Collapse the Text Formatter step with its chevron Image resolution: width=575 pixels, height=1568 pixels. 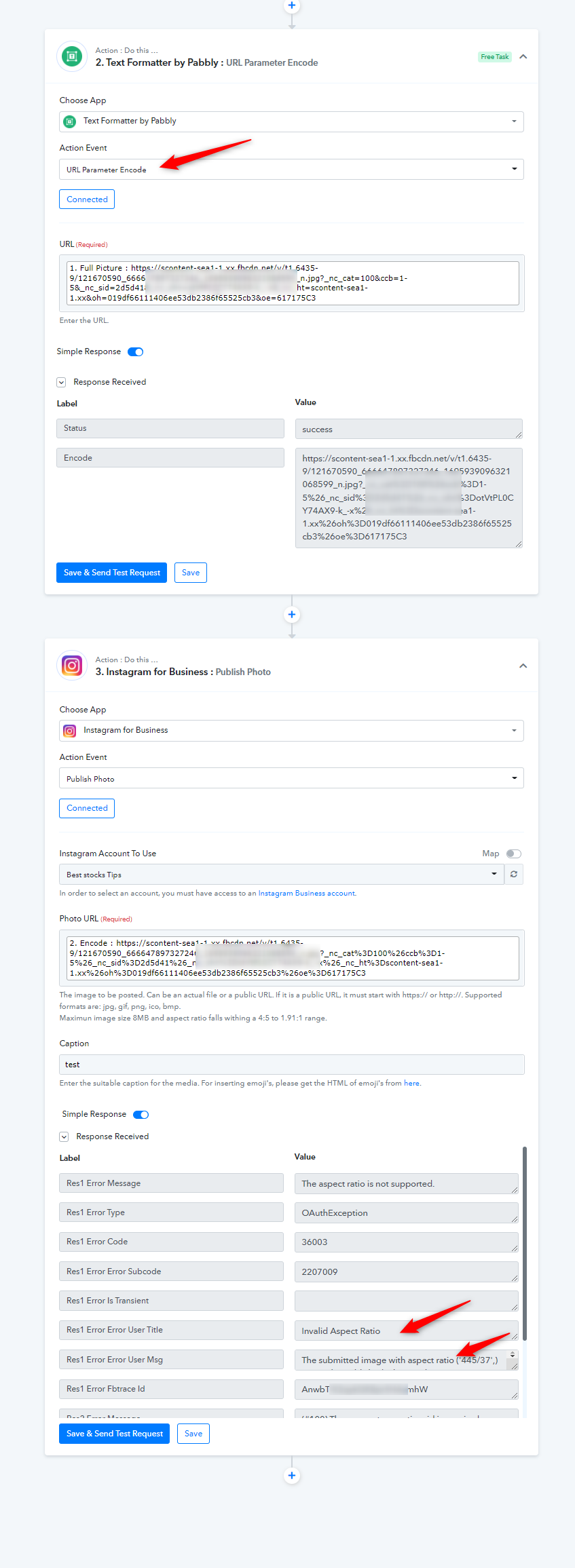click(x=523, y=57)
